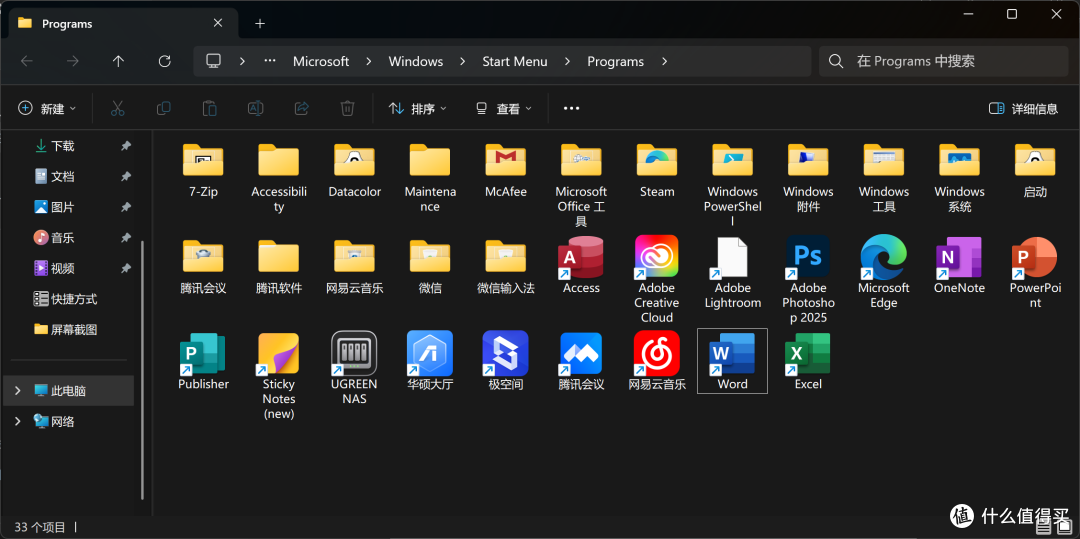Image resolution: width=1080 pixels, height=539 pixels.
Task: Select the 微信 folder
Action: click(430, 266)
